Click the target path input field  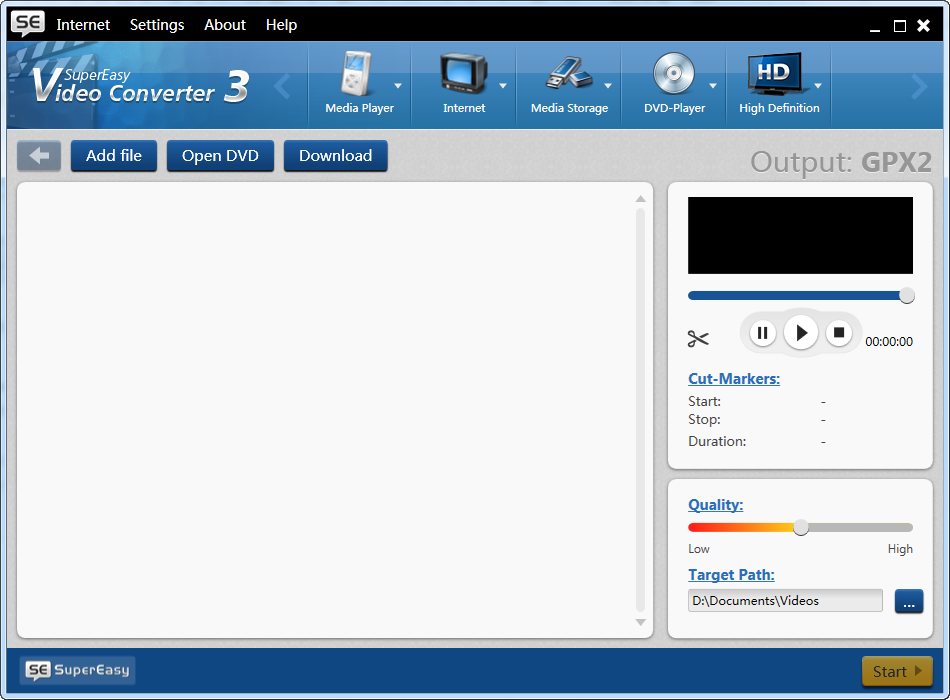(785, 601)
